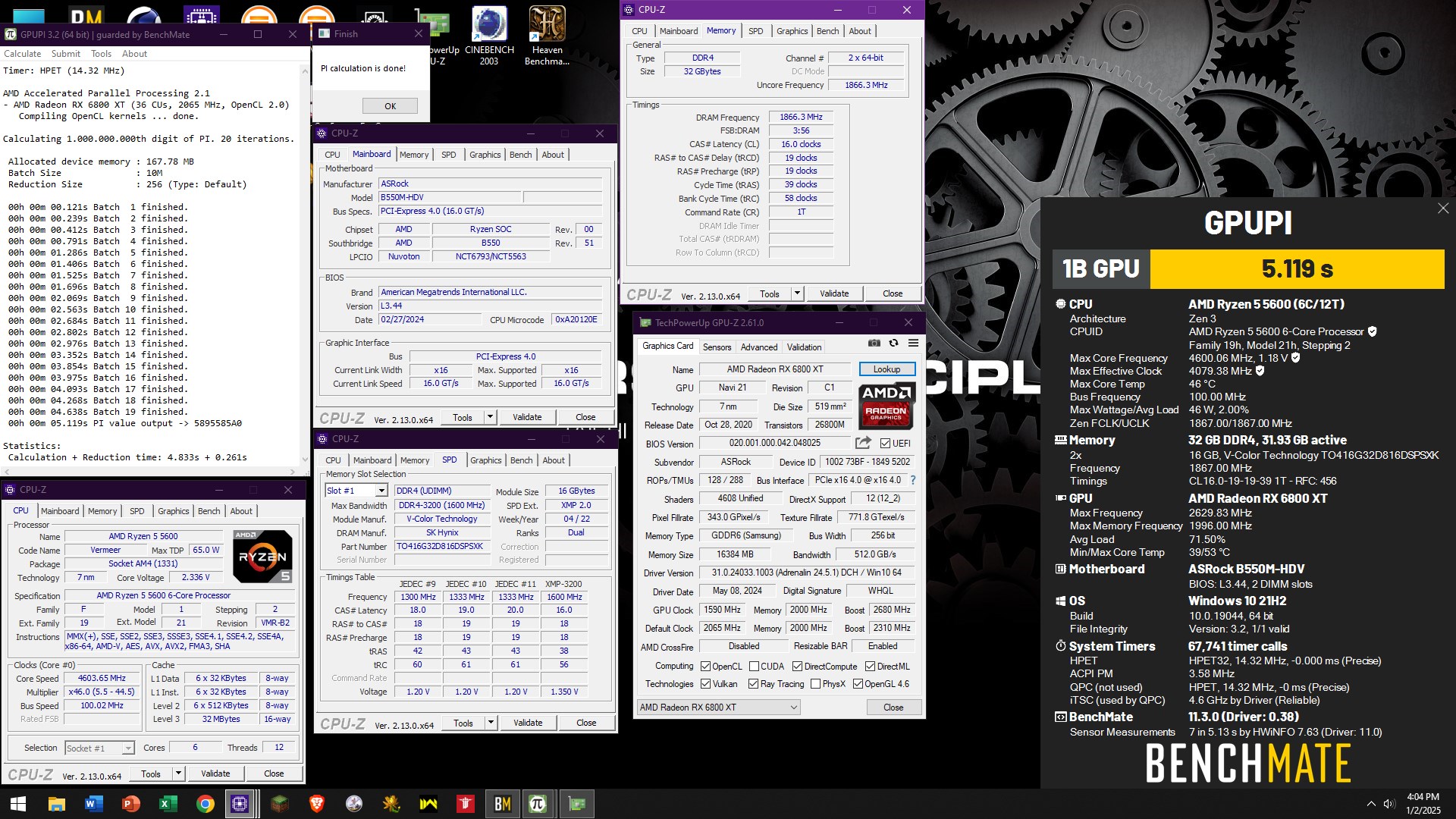Image resolution: width=1456 pixels, height=819 pixels.
Task: Toggle the CUDA checkbox
Action: pyautogui.click(x=754, y=667)
